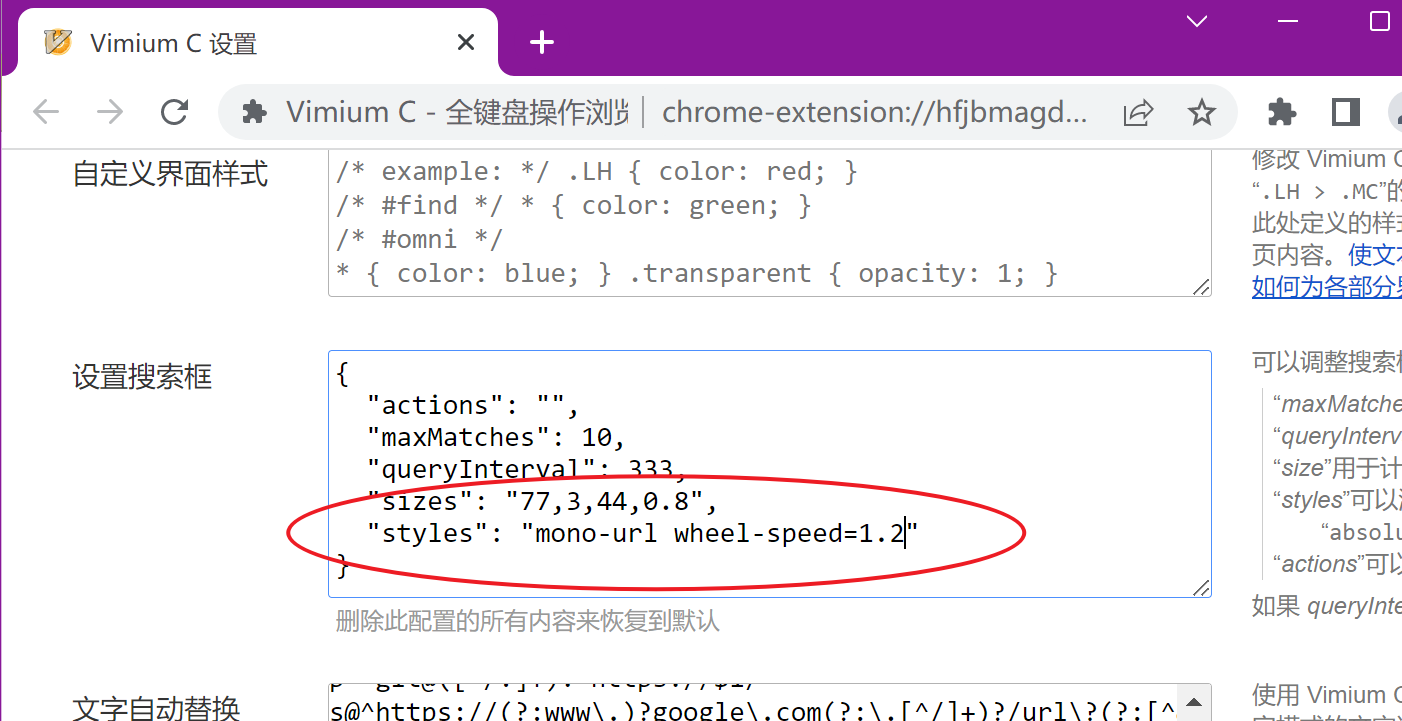Screen dimensions: 1402x721
Task: Click the browser back navigation arrow
Action: (x=46, y=112)
